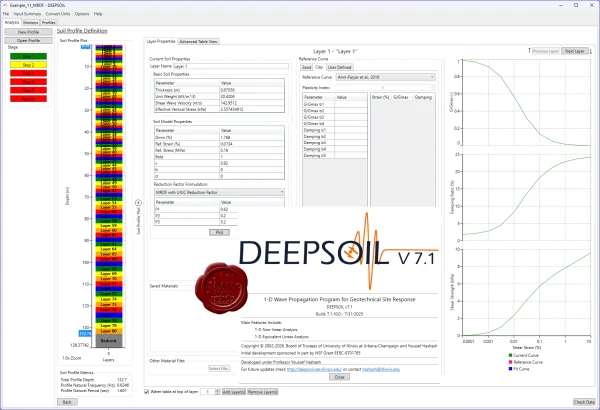Click the down arrow beside Next Layer

click(591, 51)
